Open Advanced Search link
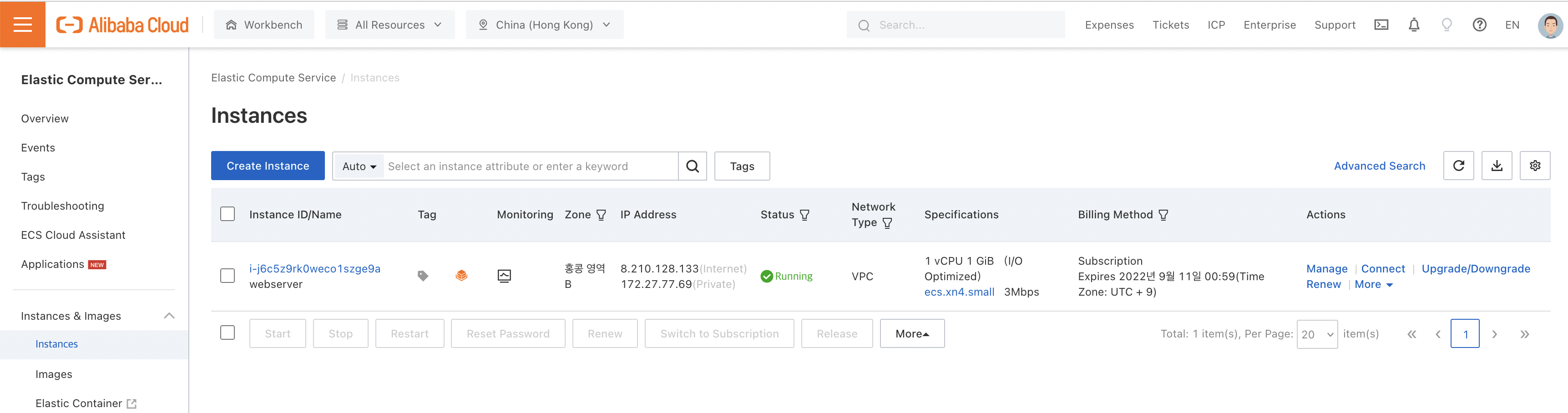Screen dimensions: 1568x413 tap(1379, 166)
